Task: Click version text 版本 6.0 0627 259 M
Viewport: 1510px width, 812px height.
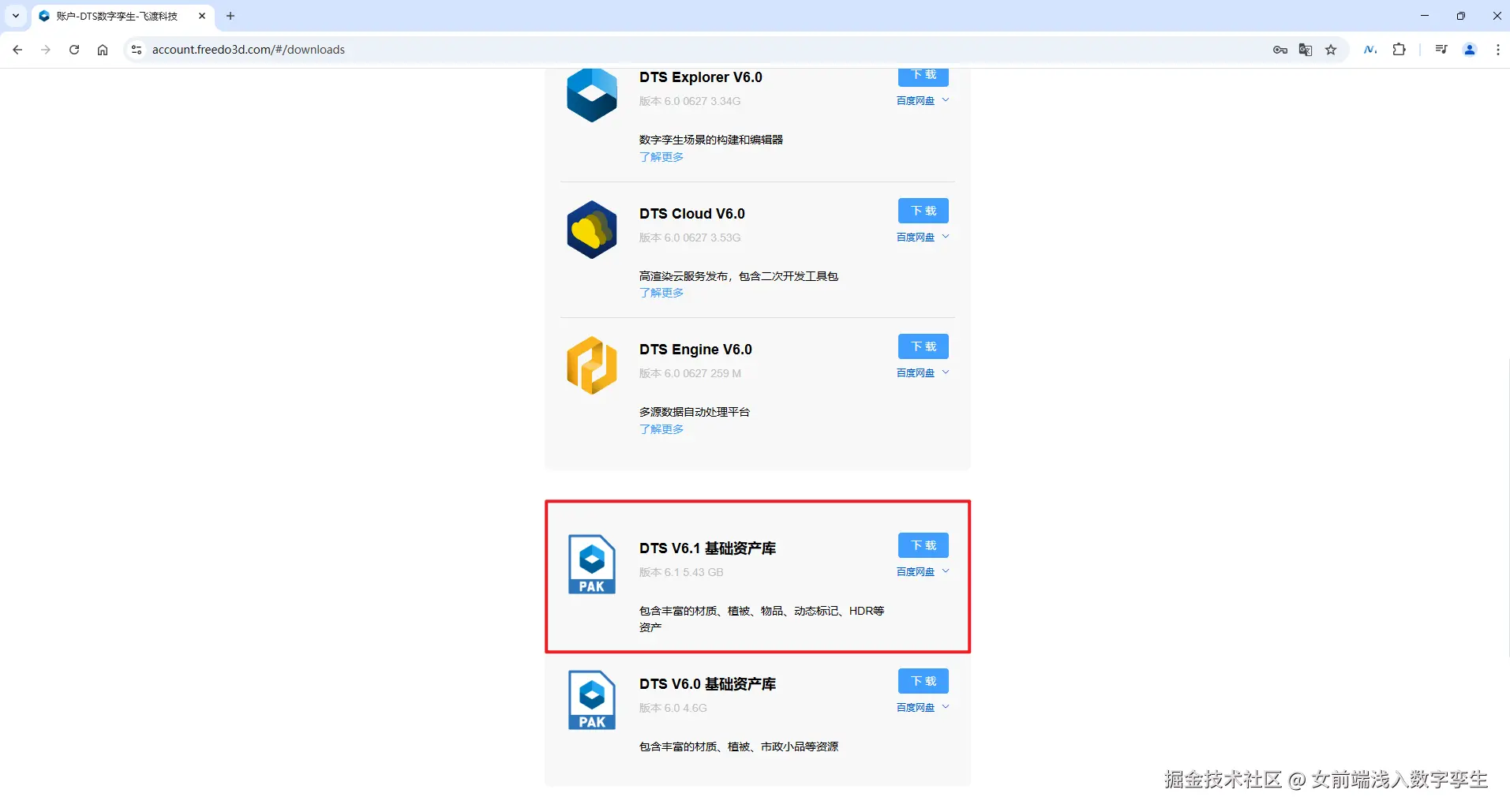Action: coord(690,373)
